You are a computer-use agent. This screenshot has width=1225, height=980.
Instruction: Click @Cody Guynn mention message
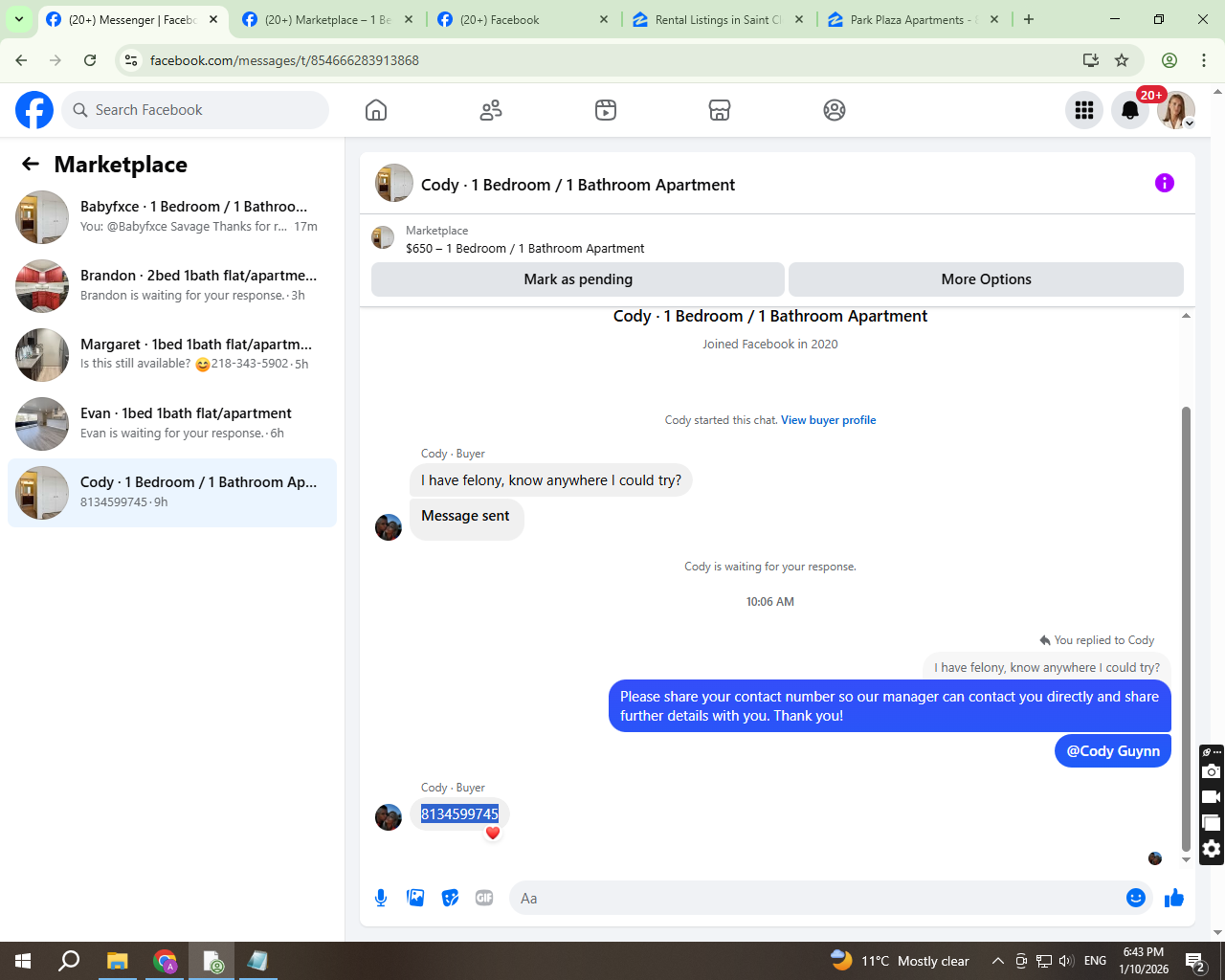[x=1113, y=751]
